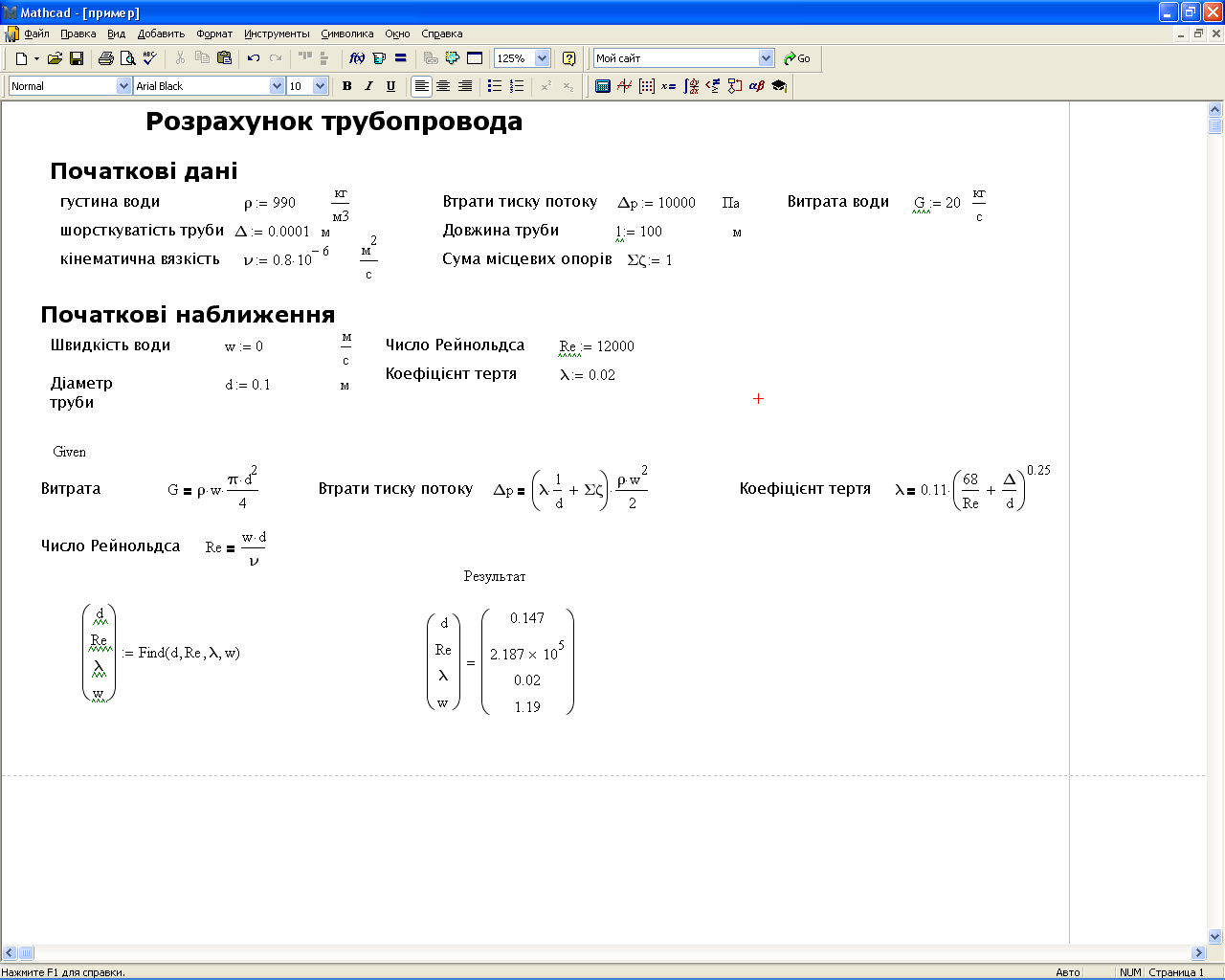Set align left for text

pos(421,86)
